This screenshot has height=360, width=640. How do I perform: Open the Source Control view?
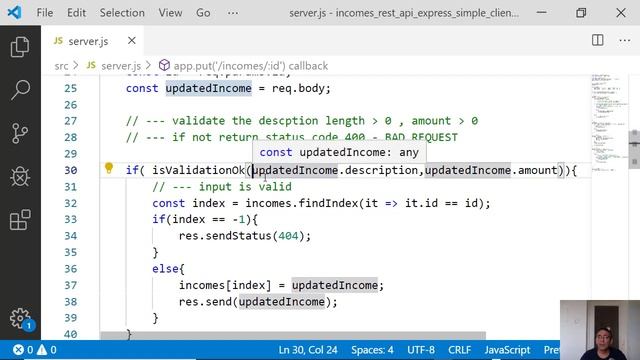point(20,133)
